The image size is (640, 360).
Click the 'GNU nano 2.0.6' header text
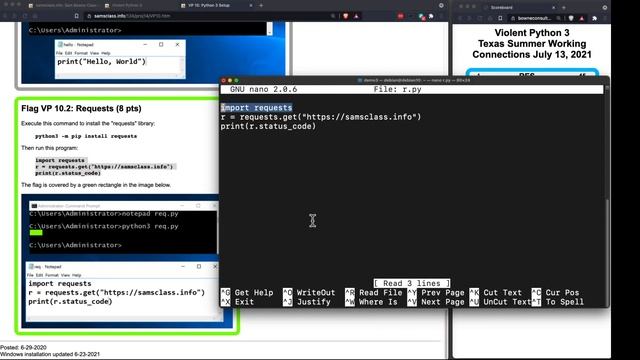point(263,89)
